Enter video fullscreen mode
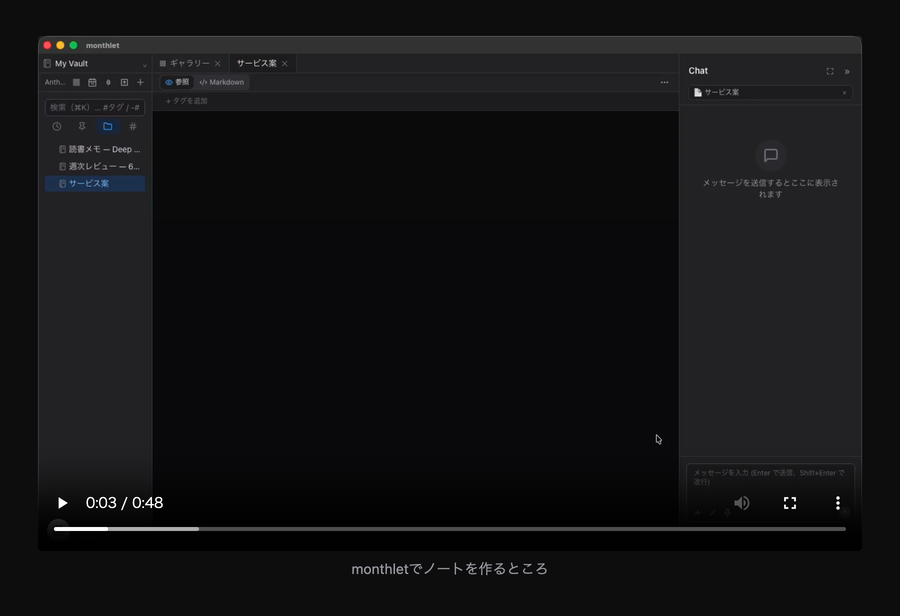The width and height of the screenshot is (900, 616). 790,503
